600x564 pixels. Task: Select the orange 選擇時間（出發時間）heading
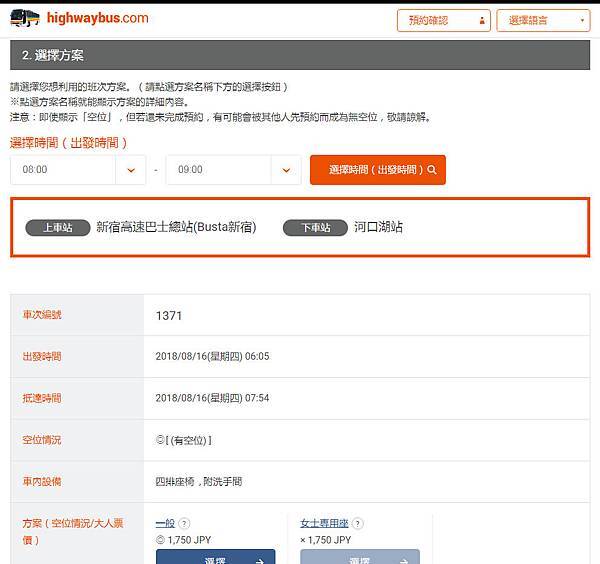click(68, 143)
